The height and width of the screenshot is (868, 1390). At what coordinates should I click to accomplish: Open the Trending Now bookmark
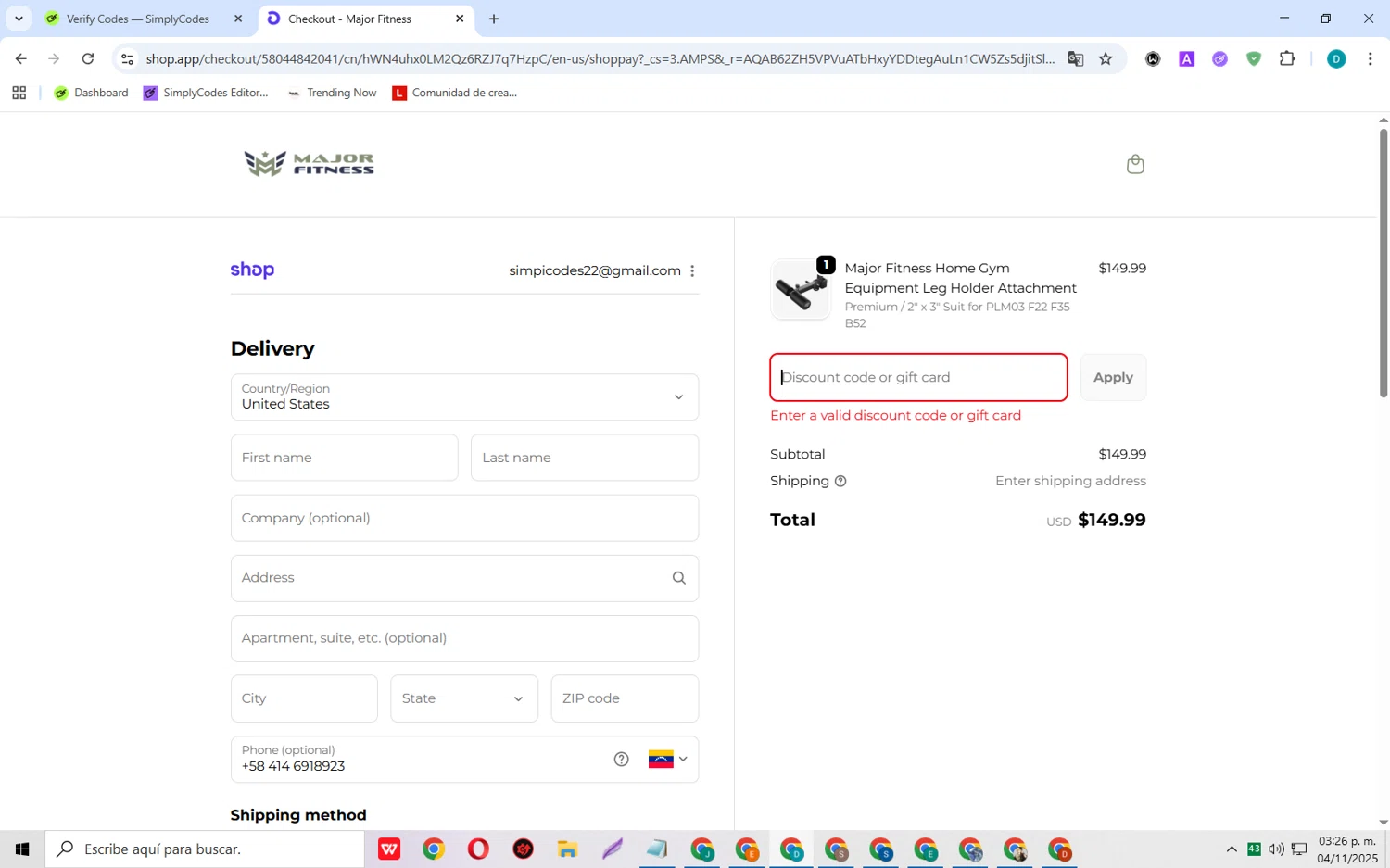click(332, 93)
